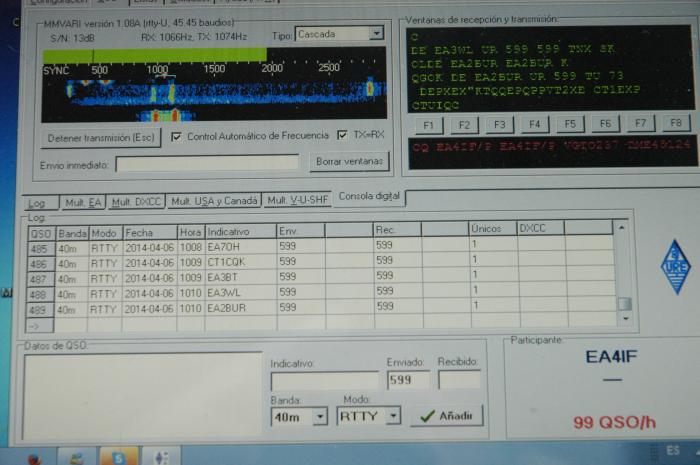Click the log scrollbar down arrow
Viewport: 700px width, 465px height.
point(625,319)
